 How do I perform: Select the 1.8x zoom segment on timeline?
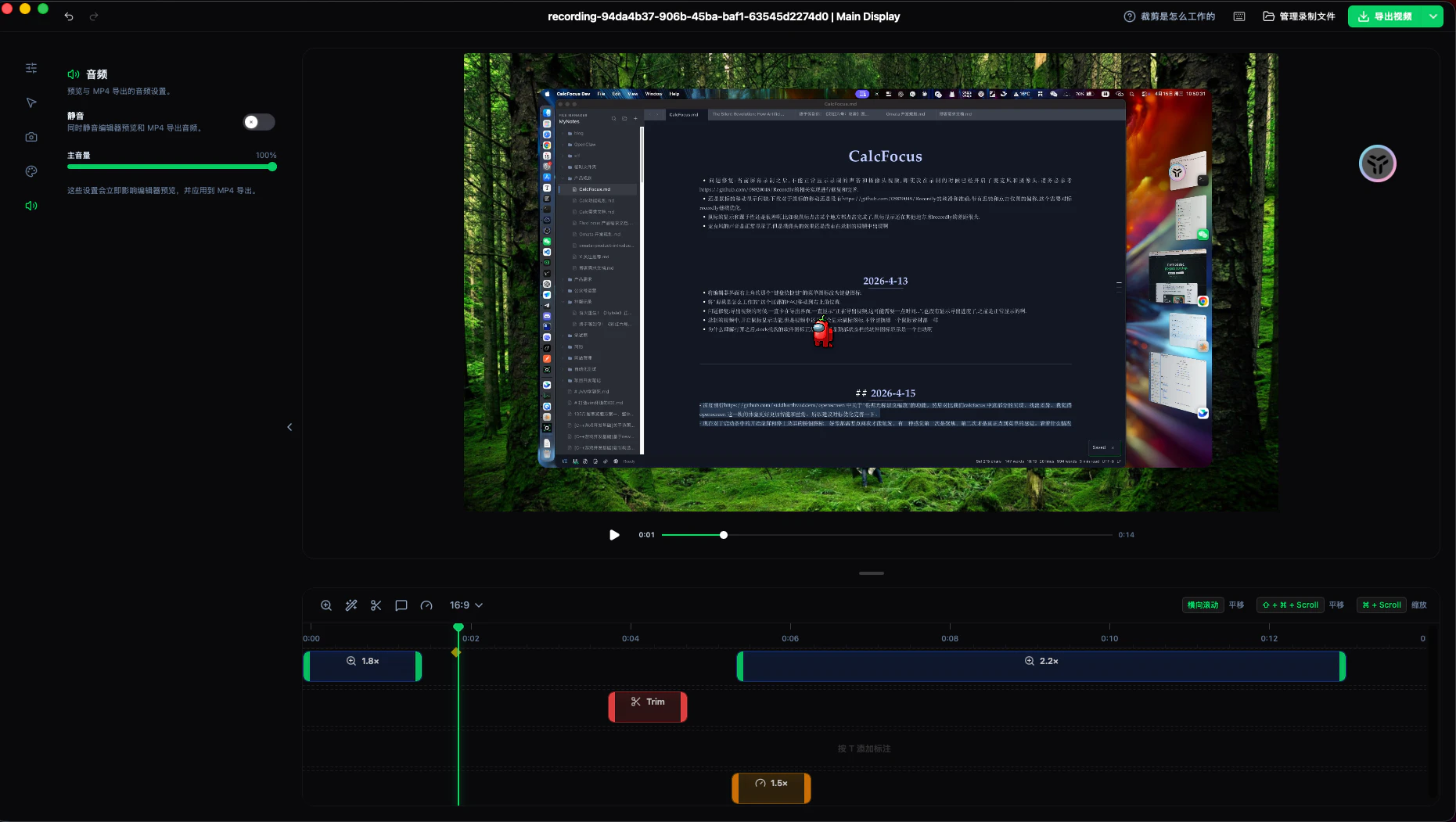362,666
